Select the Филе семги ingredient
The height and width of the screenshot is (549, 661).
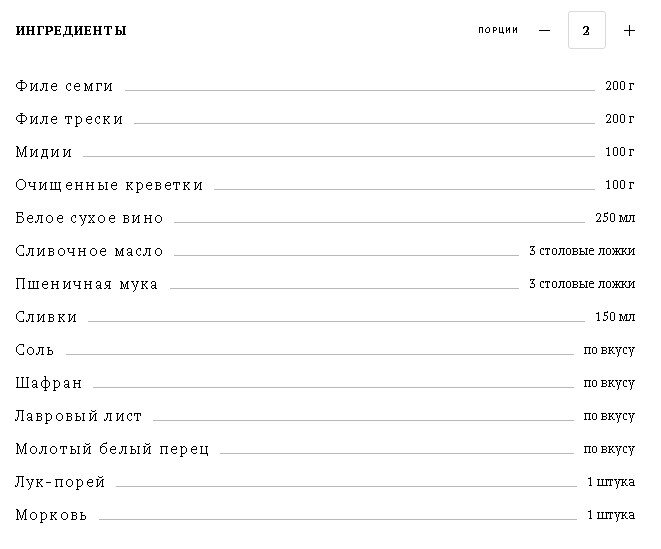65,86
